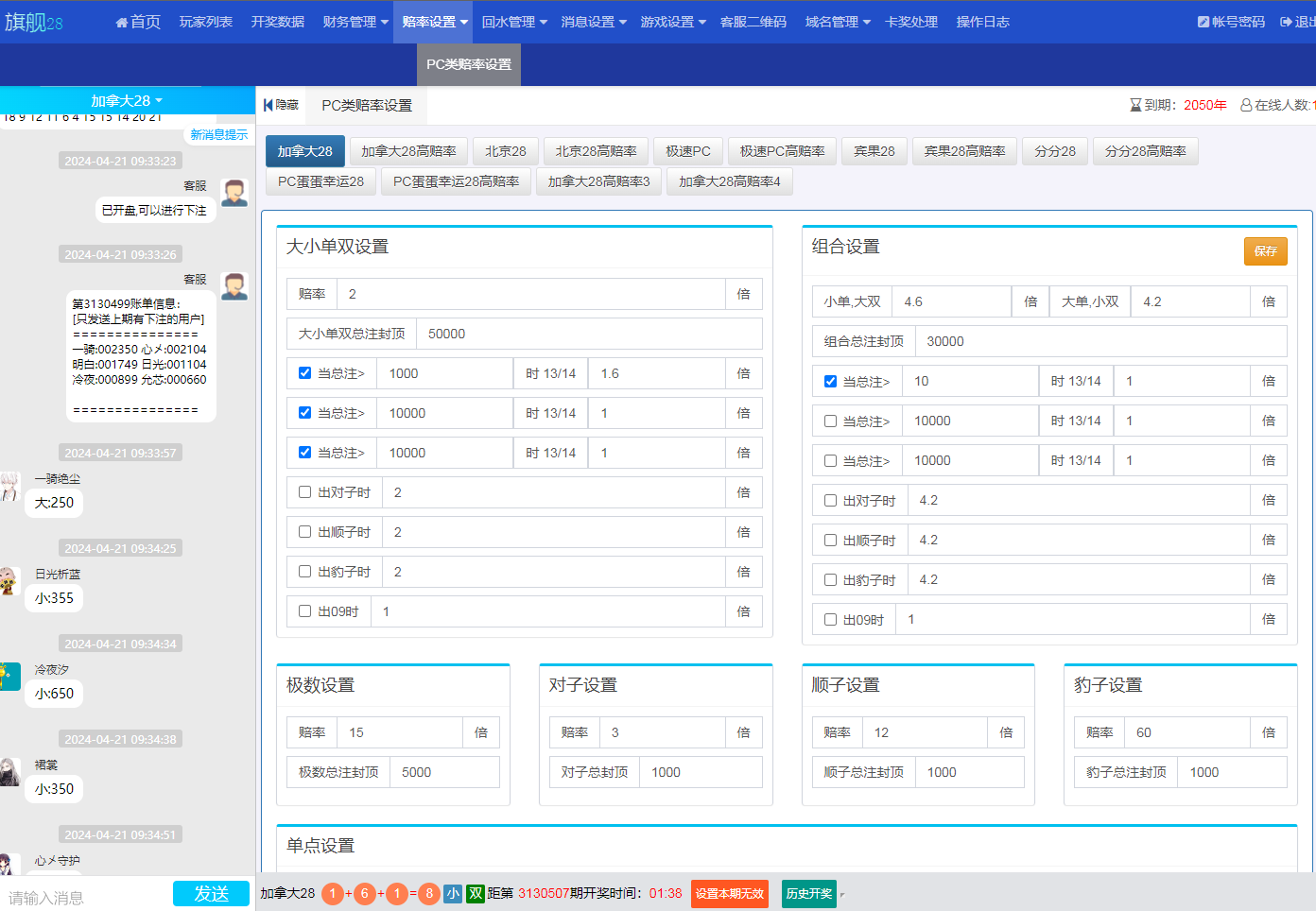The height and width of the screenshot is (911, 1316).
Task: Click the orange 保存 button
Action: pyautogui.click(x=1265, y=250)
